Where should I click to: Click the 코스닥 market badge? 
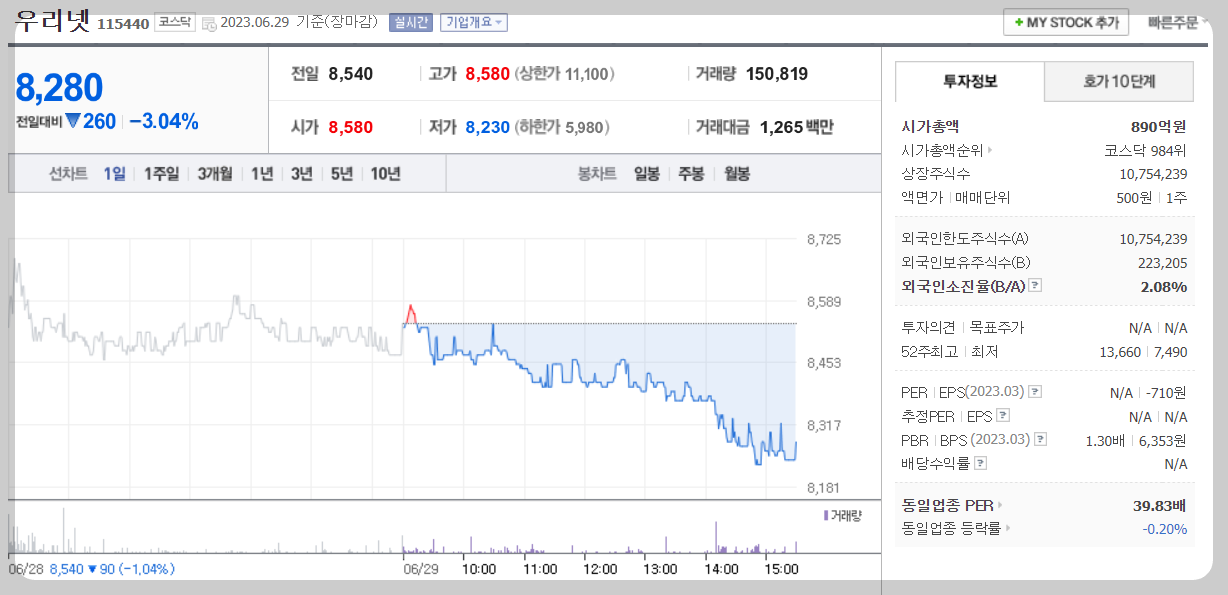click(x=175, y=22)
